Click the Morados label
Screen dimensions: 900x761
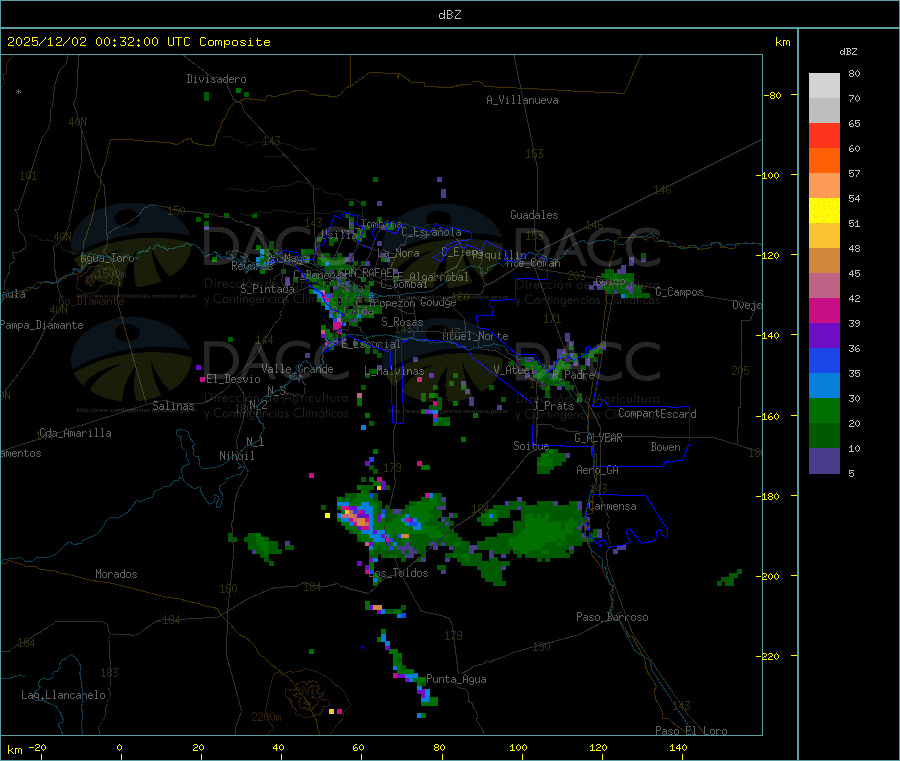tap(117, 574)
